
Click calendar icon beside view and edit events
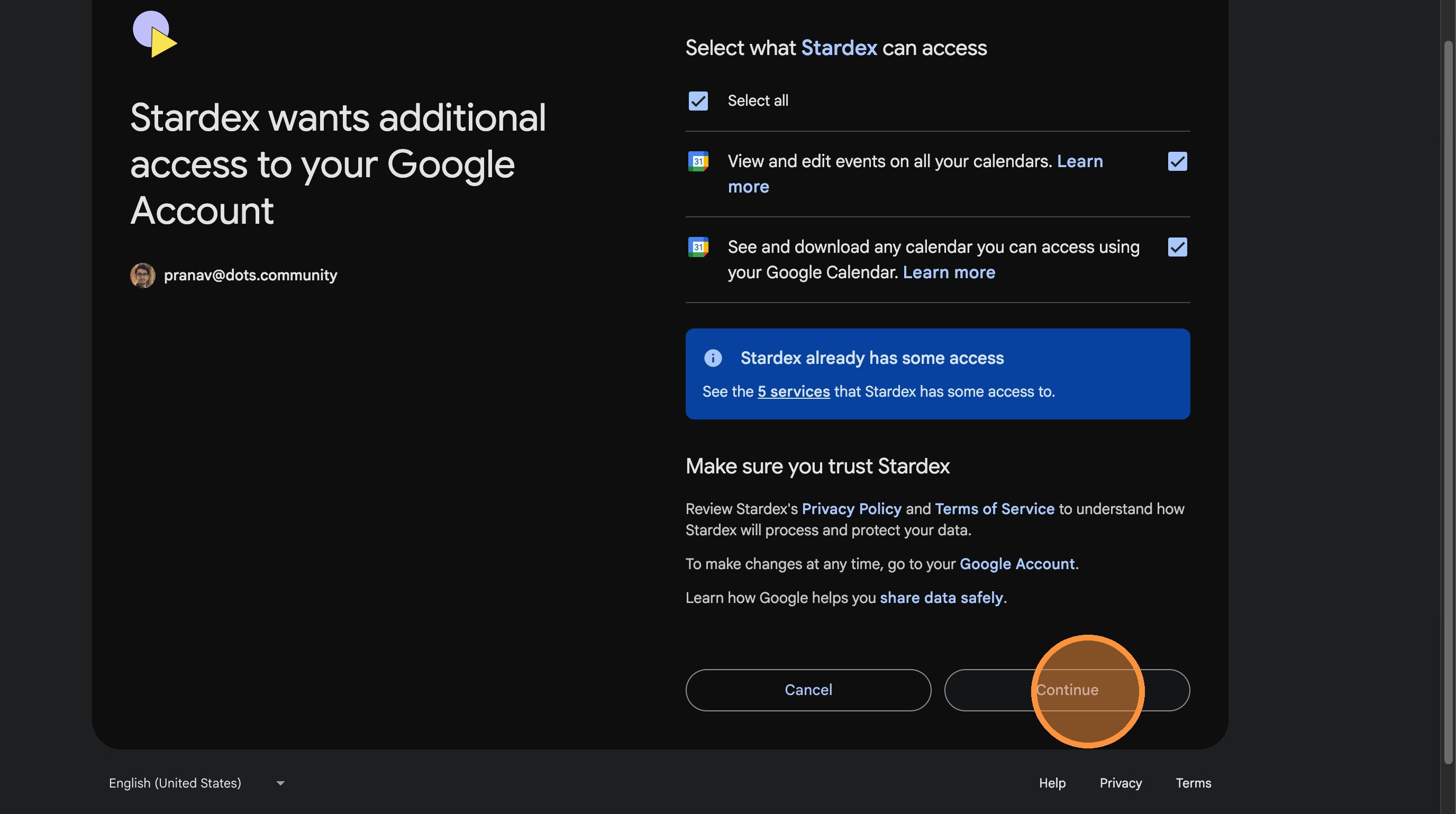(x=698, y=161)
